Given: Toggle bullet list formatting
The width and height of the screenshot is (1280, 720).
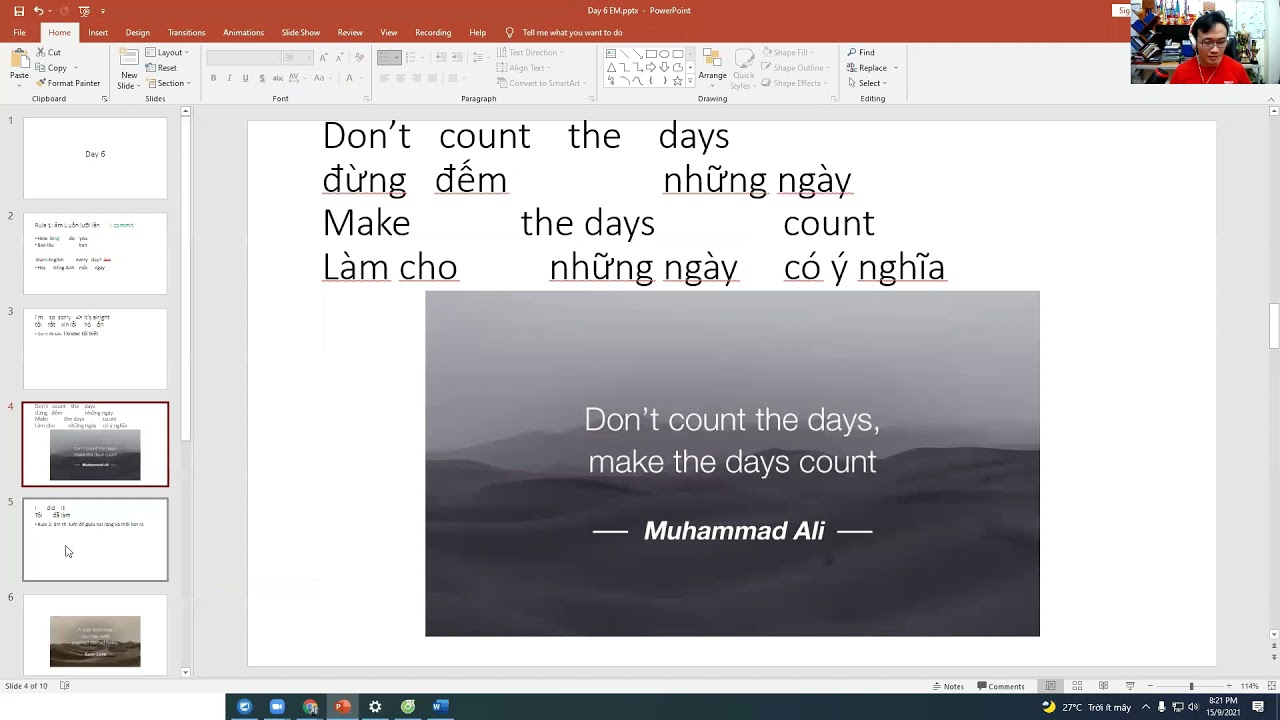Looking at the screenshot, I should coord(389,57).
